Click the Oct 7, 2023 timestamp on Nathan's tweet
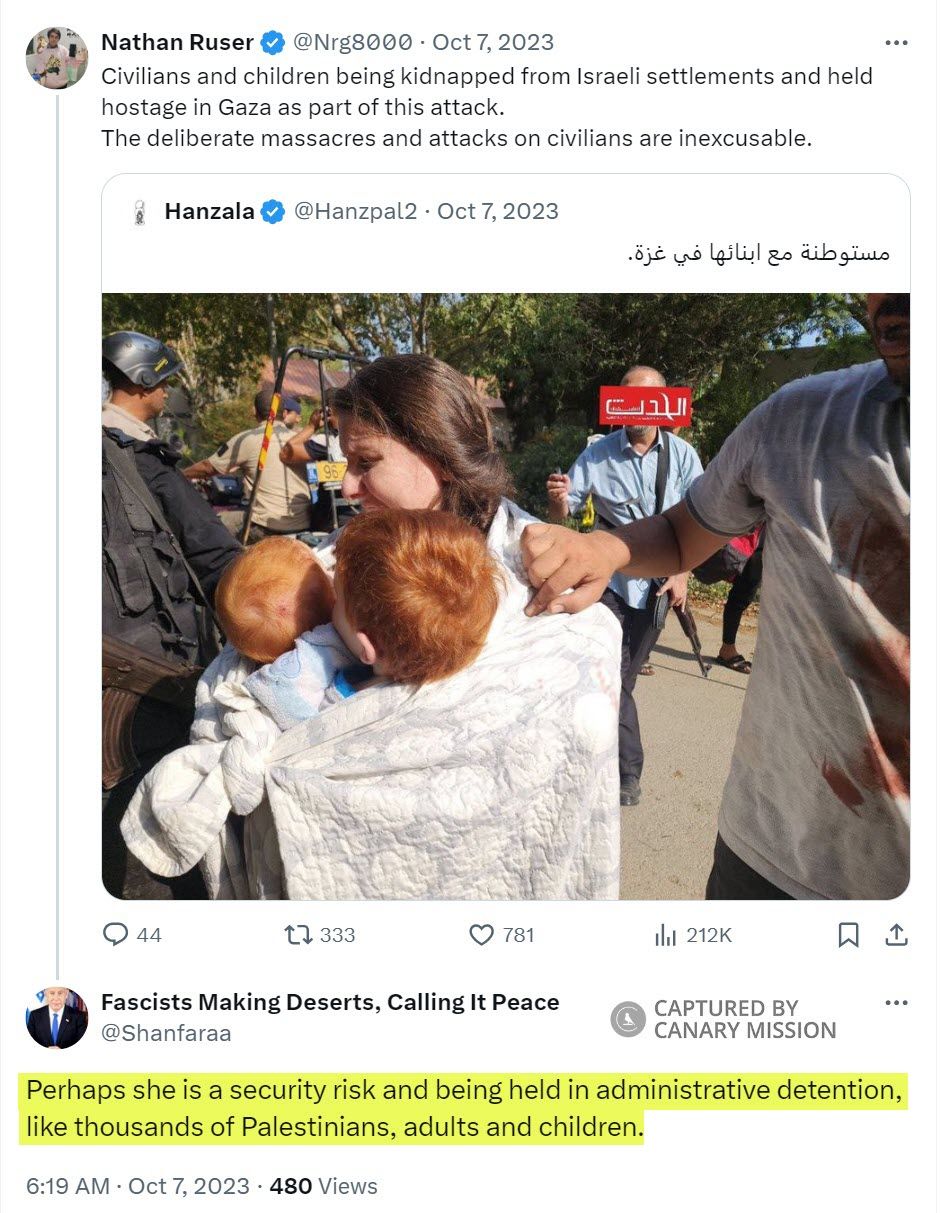The height and width of the screenshot is (1213, 941). coord(493,42)
